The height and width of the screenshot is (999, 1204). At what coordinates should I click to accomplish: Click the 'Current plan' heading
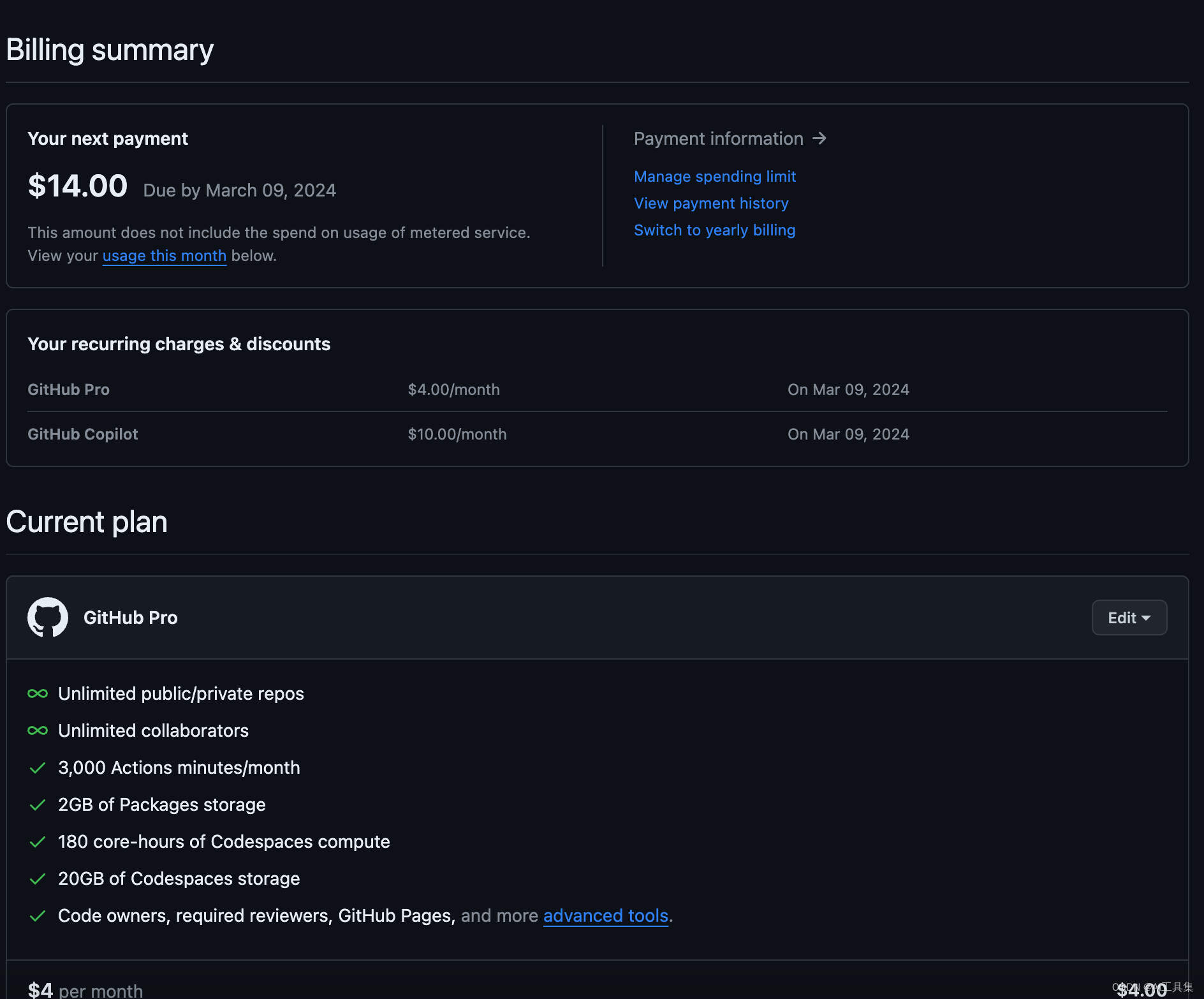87,522
